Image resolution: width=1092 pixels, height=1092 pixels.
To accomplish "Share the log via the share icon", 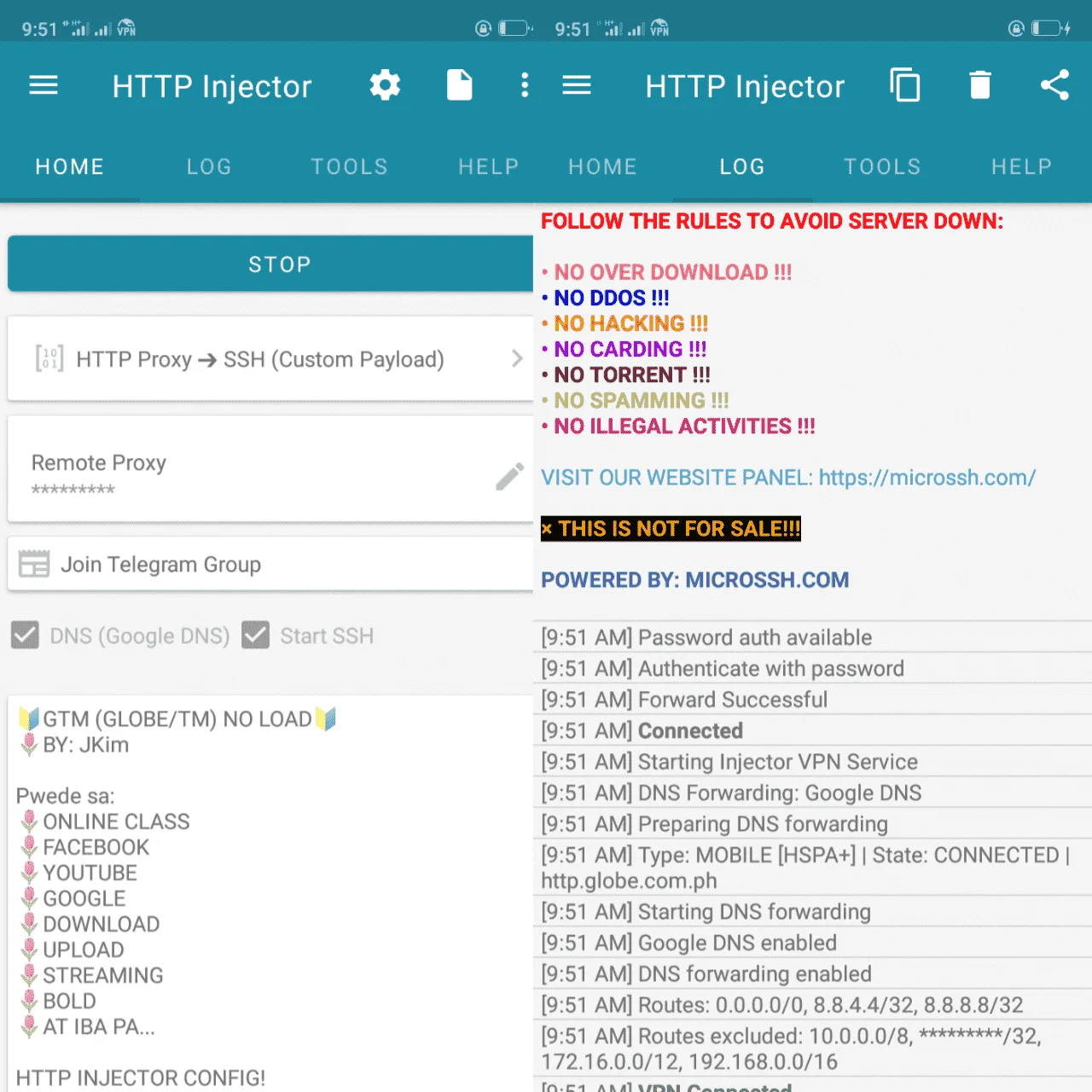I will 1054,85.
